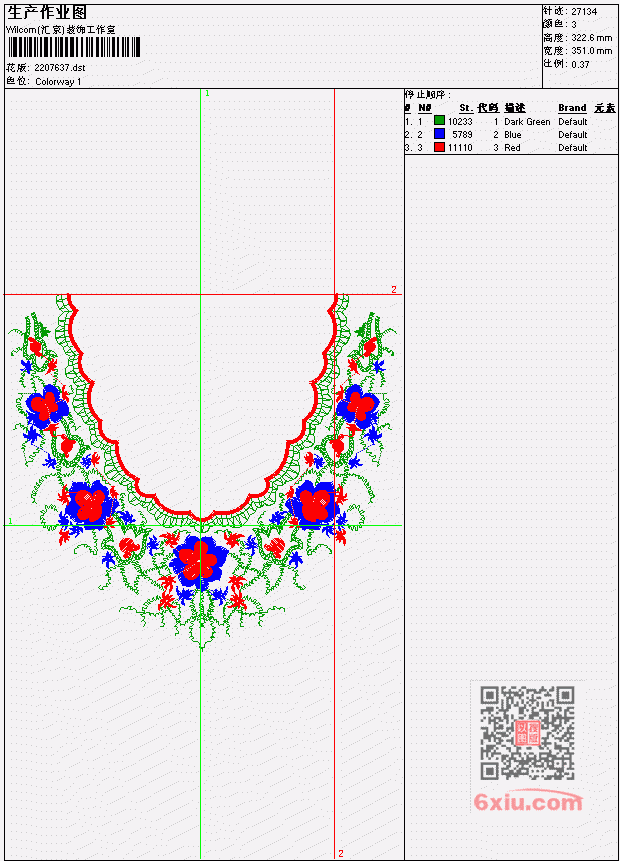Select the stitch count value '27134'
This screenshot has width=620, height=861.
point(584,12)
